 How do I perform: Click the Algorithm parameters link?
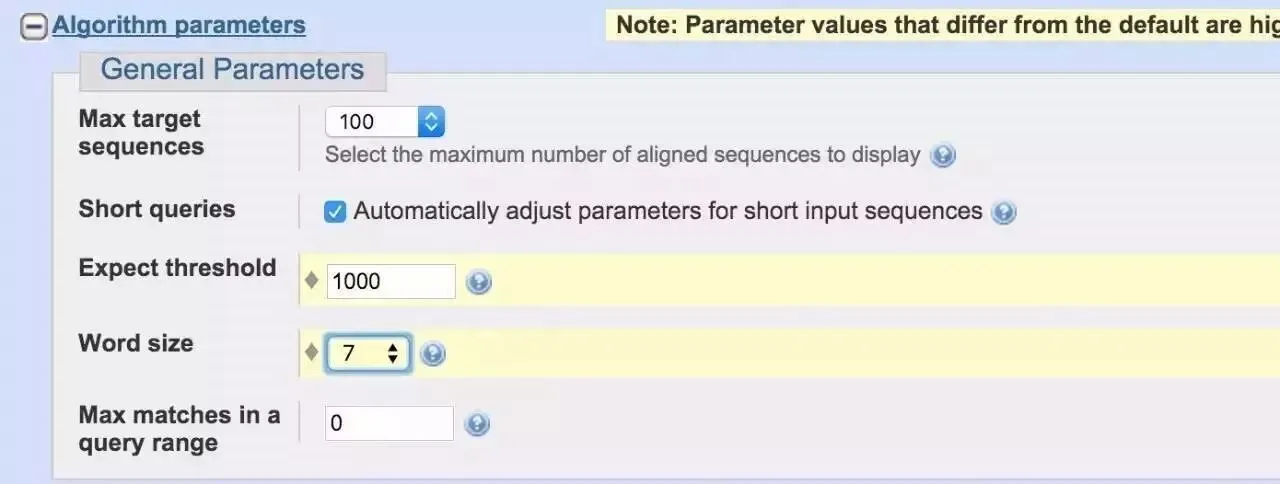(x=179, y=25)
